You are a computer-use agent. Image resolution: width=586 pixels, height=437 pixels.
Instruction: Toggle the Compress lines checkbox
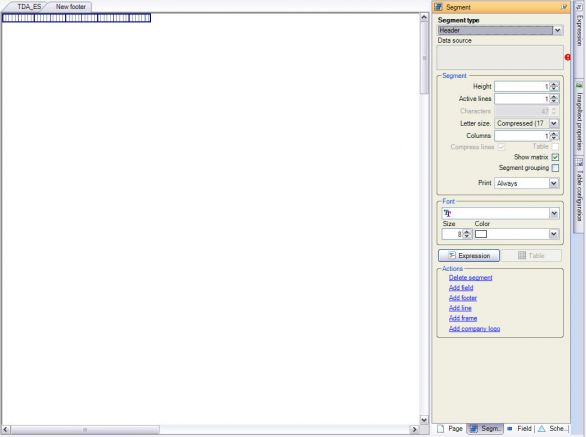point(501,147)
